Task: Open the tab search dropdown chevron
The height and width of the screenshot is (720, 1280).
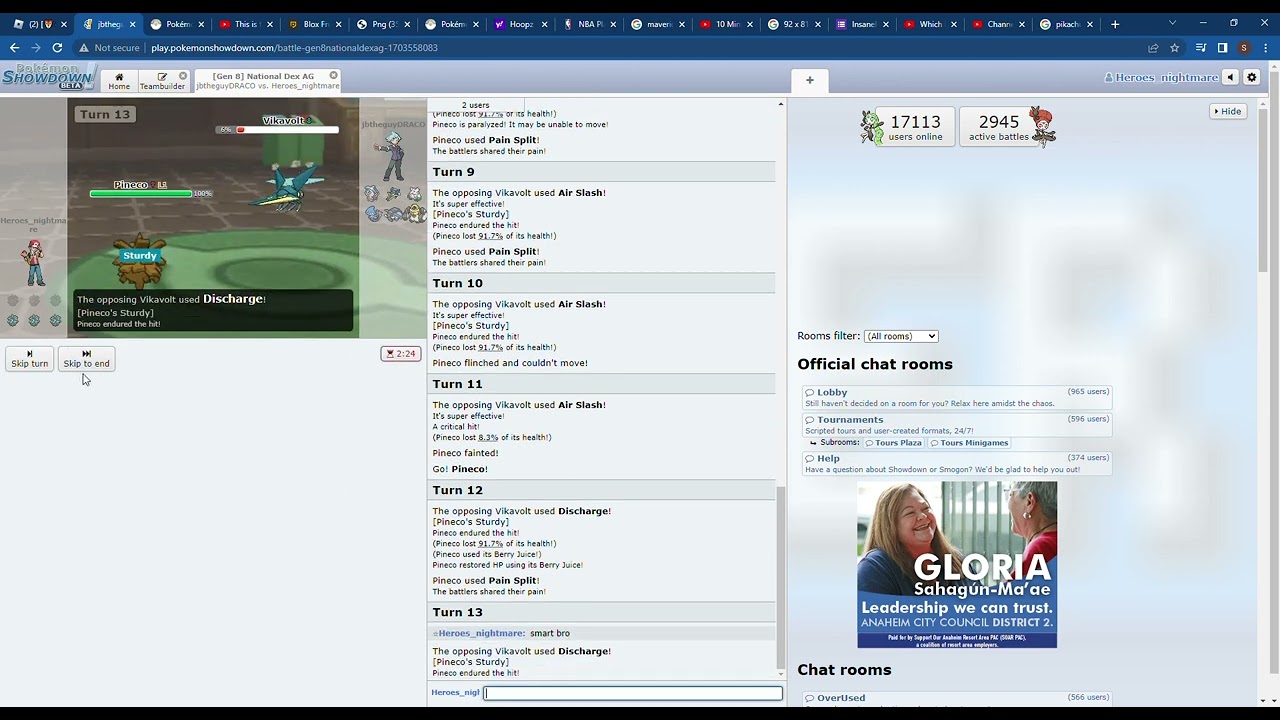Action: coord(1173,23)
